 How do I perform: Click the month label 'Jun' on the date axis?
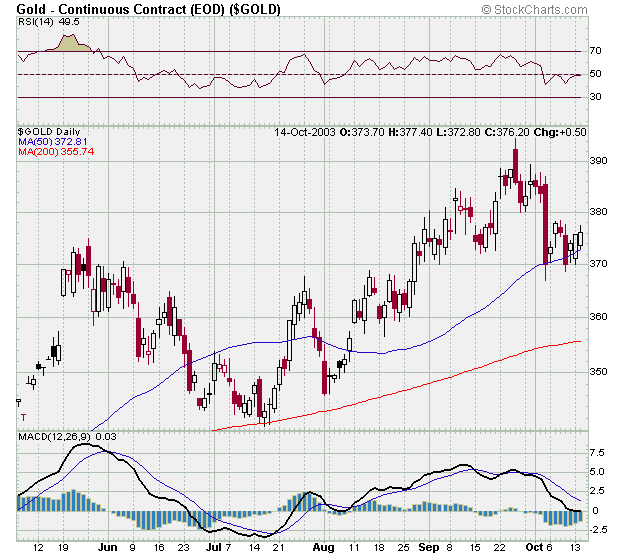(x=108, y=547)
